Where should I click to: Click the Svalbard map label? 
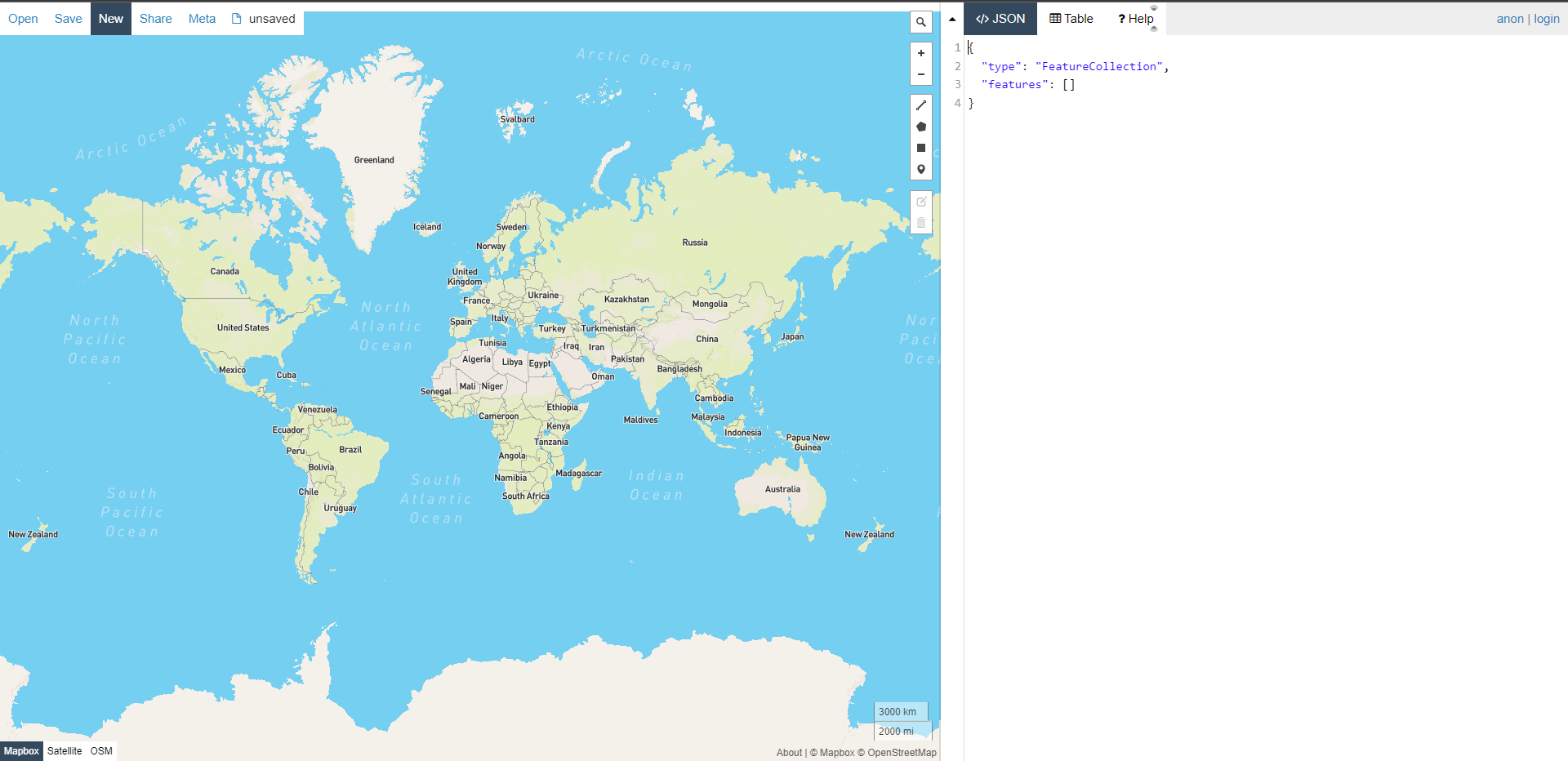point(518,119)
